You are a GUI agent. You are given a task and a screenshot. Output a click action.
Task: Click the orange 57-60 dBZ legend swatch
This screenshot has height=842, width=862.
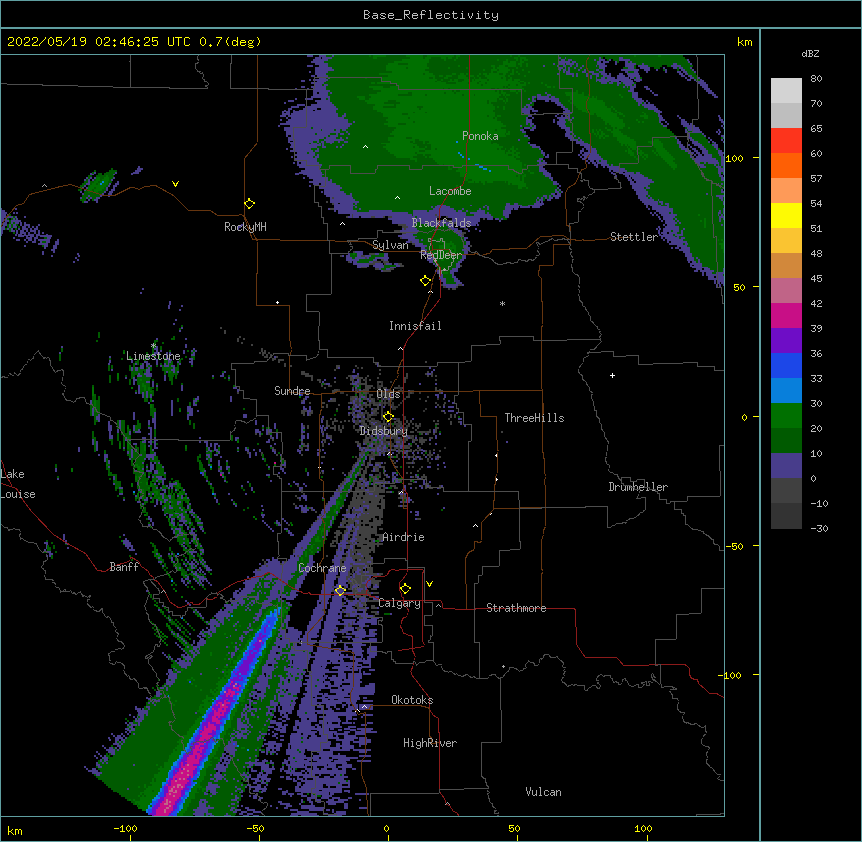[x=786, y=165]
